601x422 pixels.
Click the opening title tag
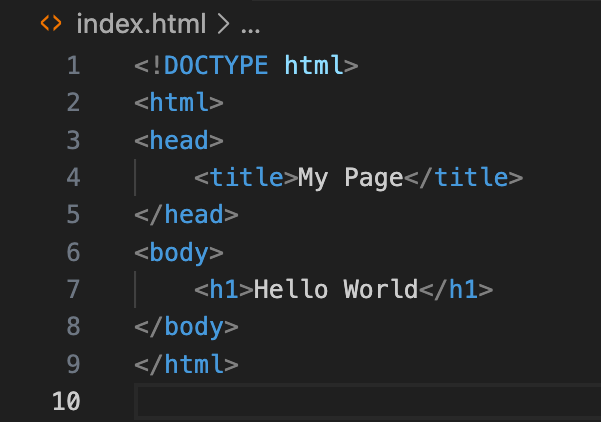(x=246, y=177)
